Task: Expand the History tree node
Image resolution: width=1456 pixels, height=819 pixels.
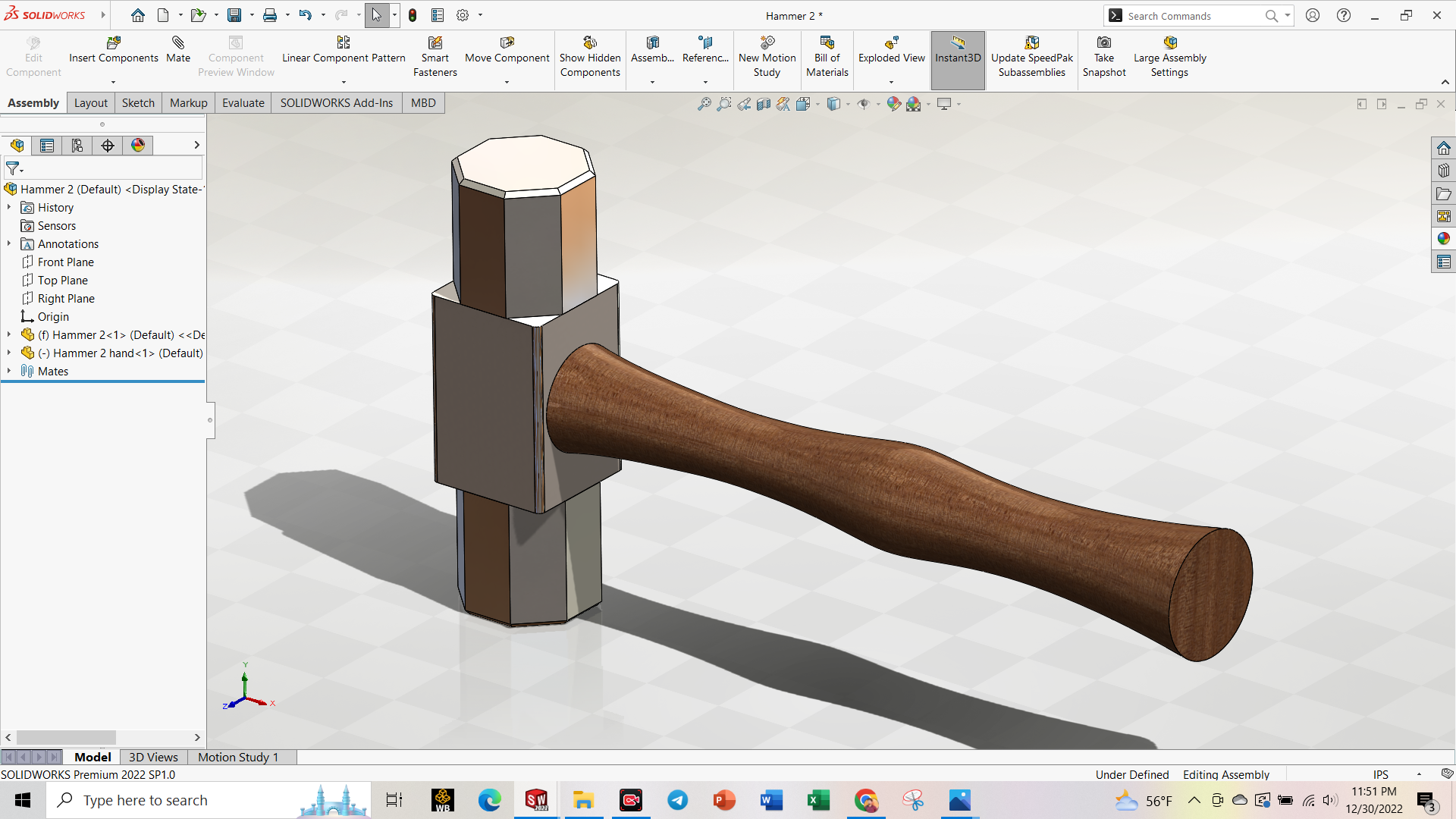Action: coord(9,207)
